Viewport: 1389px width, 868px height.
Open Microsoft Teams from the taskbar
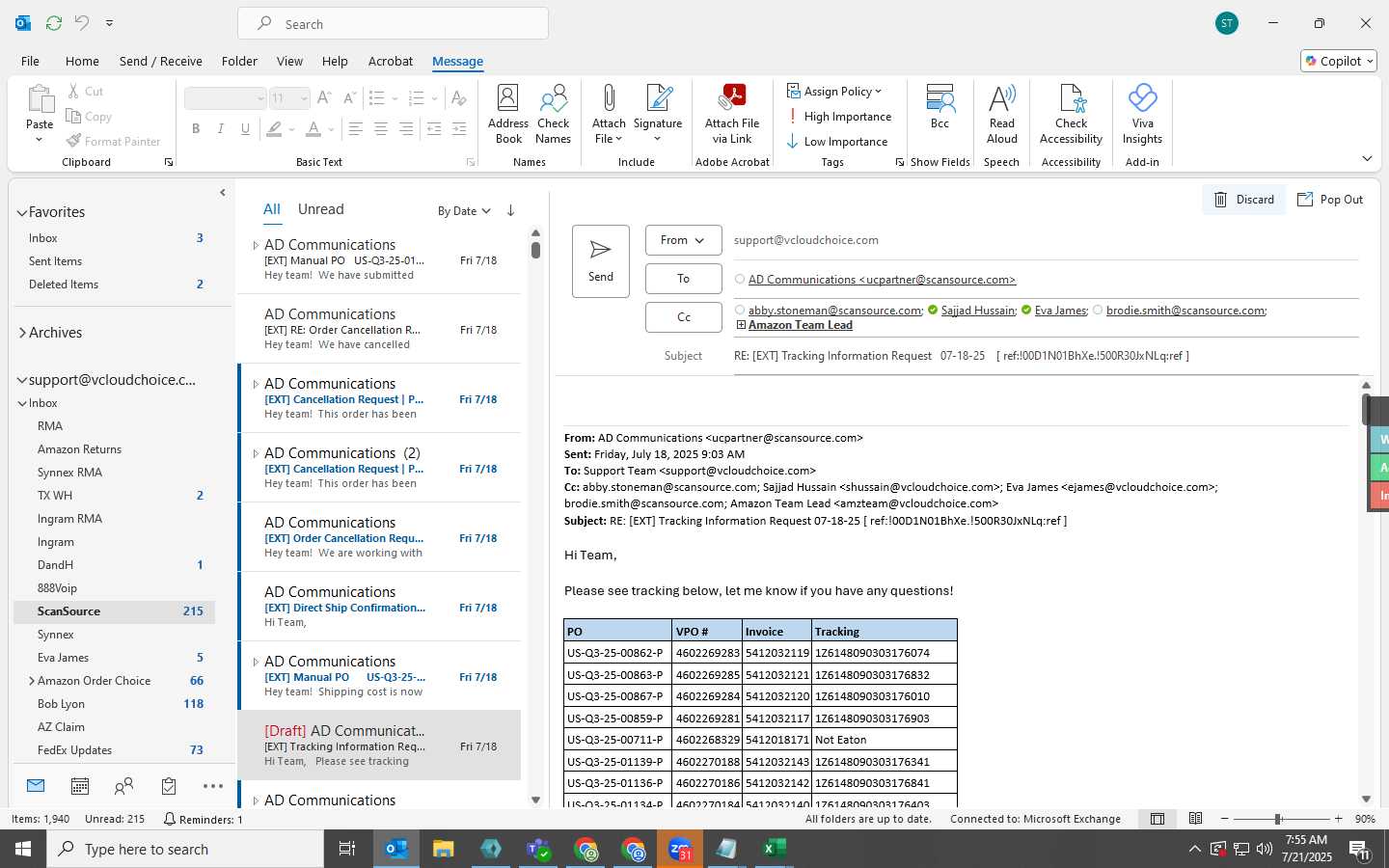(x=537, y=849)
